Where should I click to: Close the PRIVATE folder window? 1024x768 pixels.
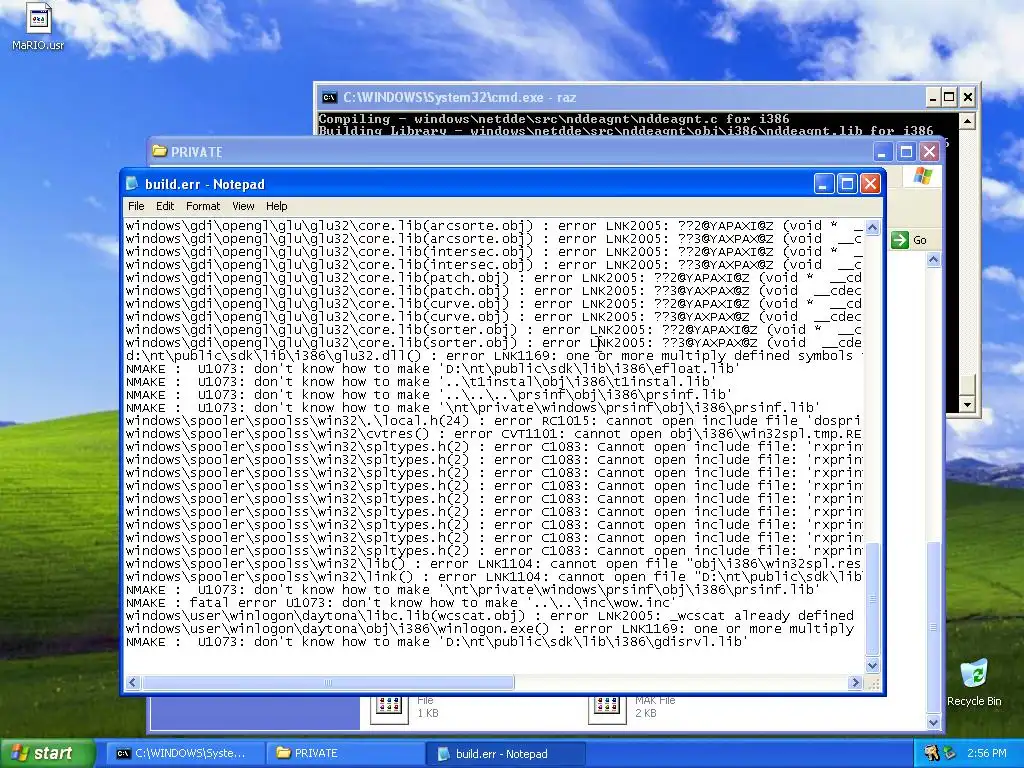point(929,152)
